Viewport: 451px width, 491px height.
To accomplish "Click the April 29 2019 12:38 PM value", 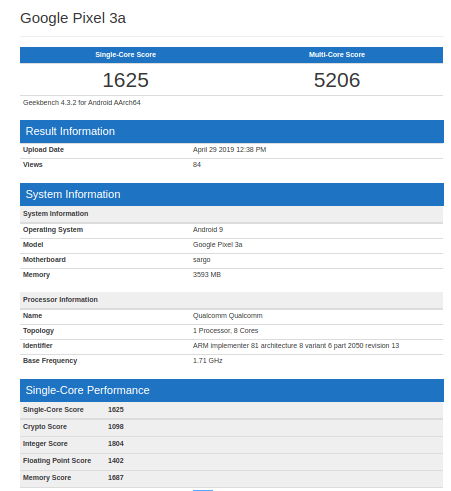I will (229, 150).
